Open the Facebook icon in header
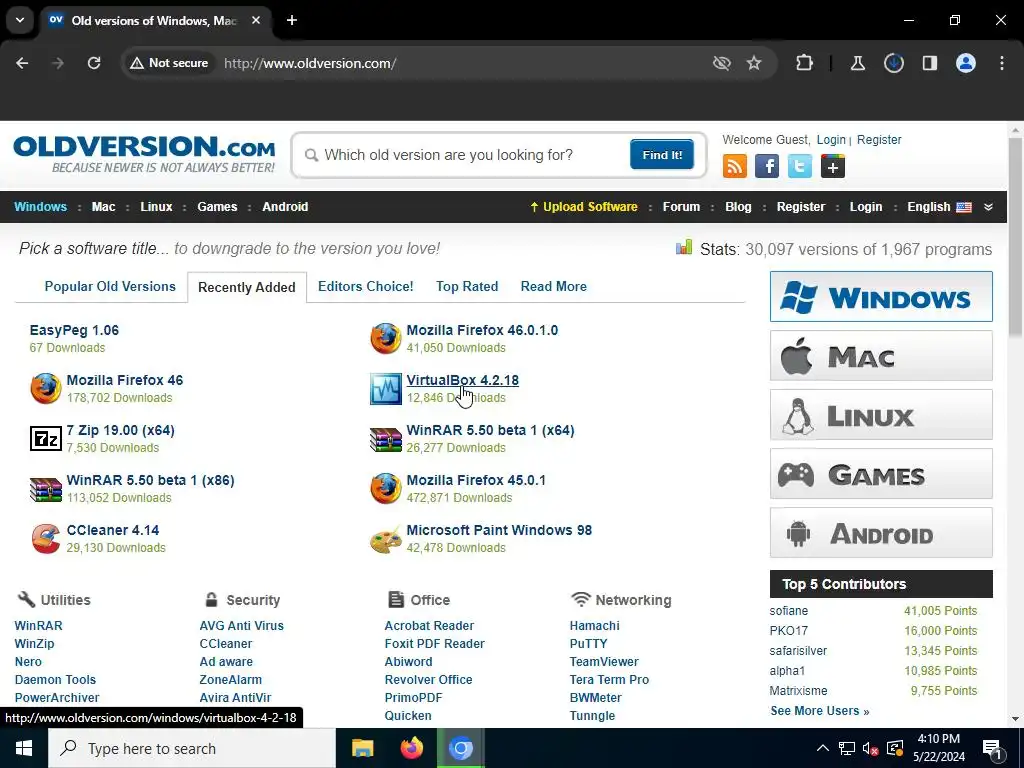The image size is (1024, 768). click(x=767, y=166)
